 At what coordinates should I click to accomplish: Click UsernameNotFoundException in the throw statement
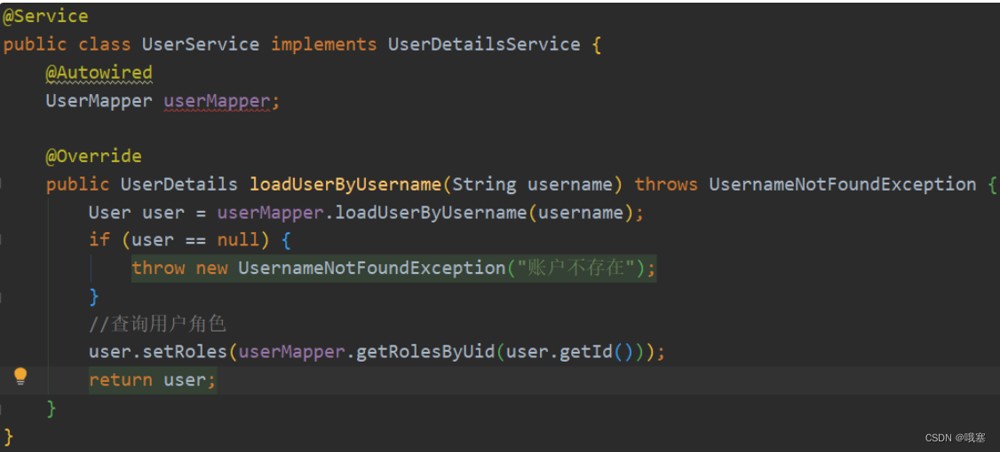point(372,268)
